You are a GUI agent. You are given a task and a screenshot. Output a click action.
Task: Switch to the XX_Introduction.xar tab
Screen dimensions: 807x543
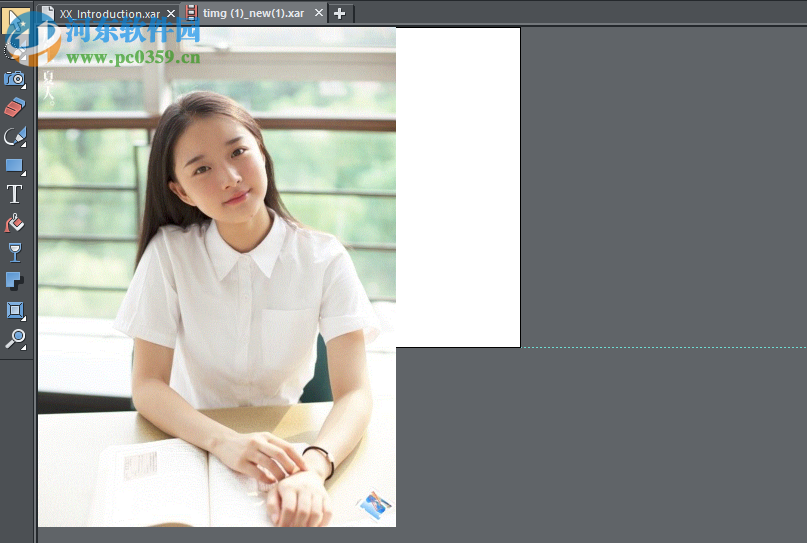(109, 14)
